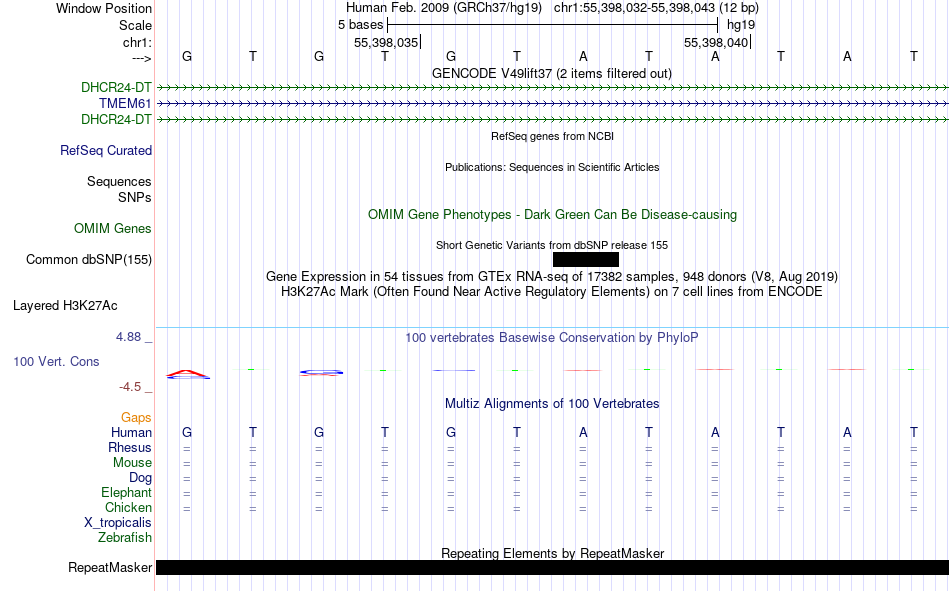Open the GENCODE V49lift37 track title
The image size is (950, 591).
[552, 73]
